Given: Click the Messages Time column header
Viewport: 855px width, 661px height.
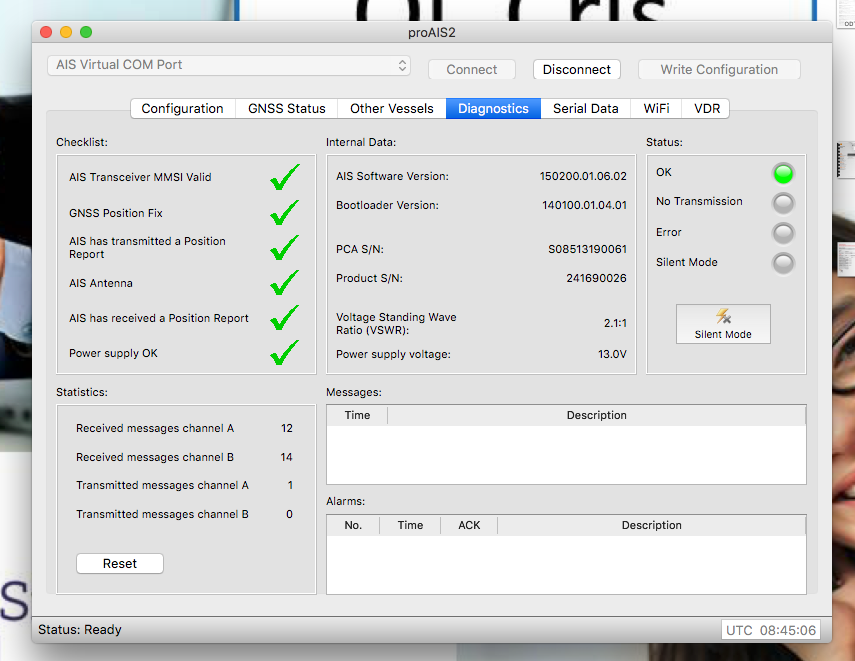Looking at the screenshot, I should click(x=357, y=415).
